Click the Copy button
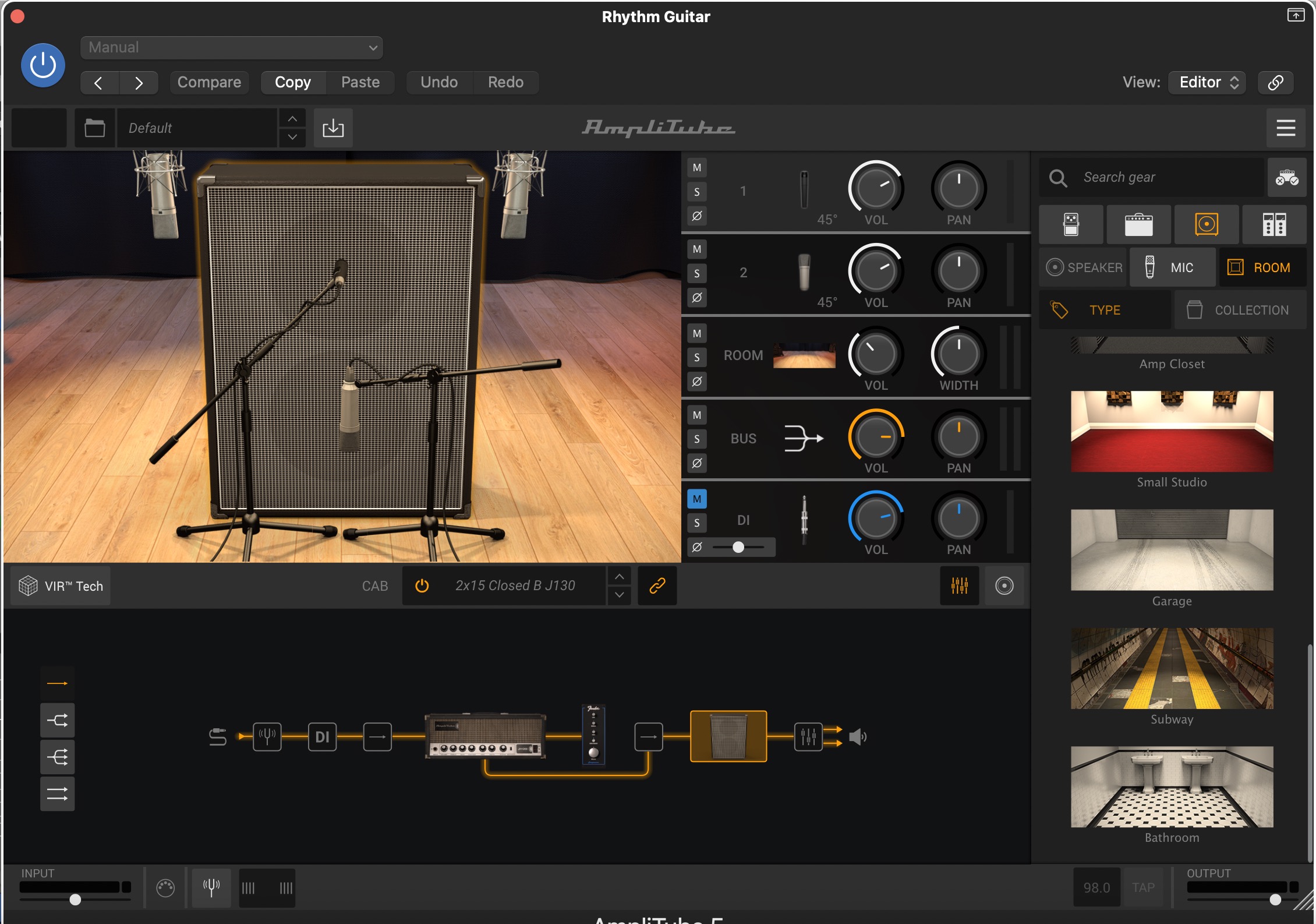The height and width of the screenshot is (924, 1316). pyautogui.click(x=293, y=83)
